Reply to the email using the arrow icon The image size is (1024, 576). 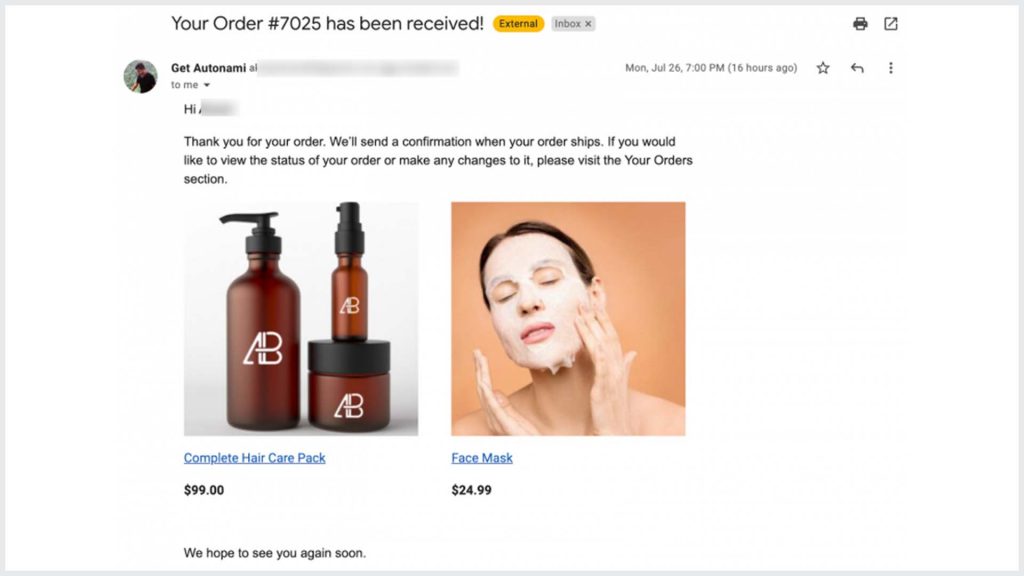click(857, 68)
